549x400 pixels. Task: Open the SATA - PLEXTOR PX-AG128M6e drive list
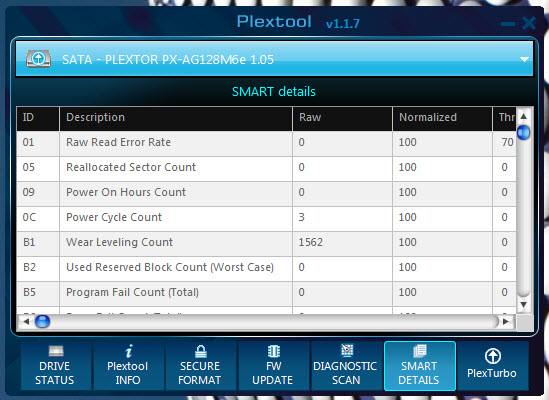(274, 59)
